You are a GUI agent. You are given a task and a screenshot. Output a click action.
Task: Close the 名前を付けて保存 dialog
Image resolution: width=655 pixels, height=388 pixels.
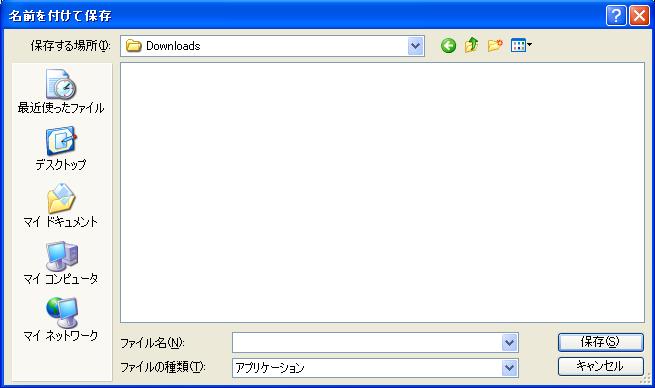639,16
